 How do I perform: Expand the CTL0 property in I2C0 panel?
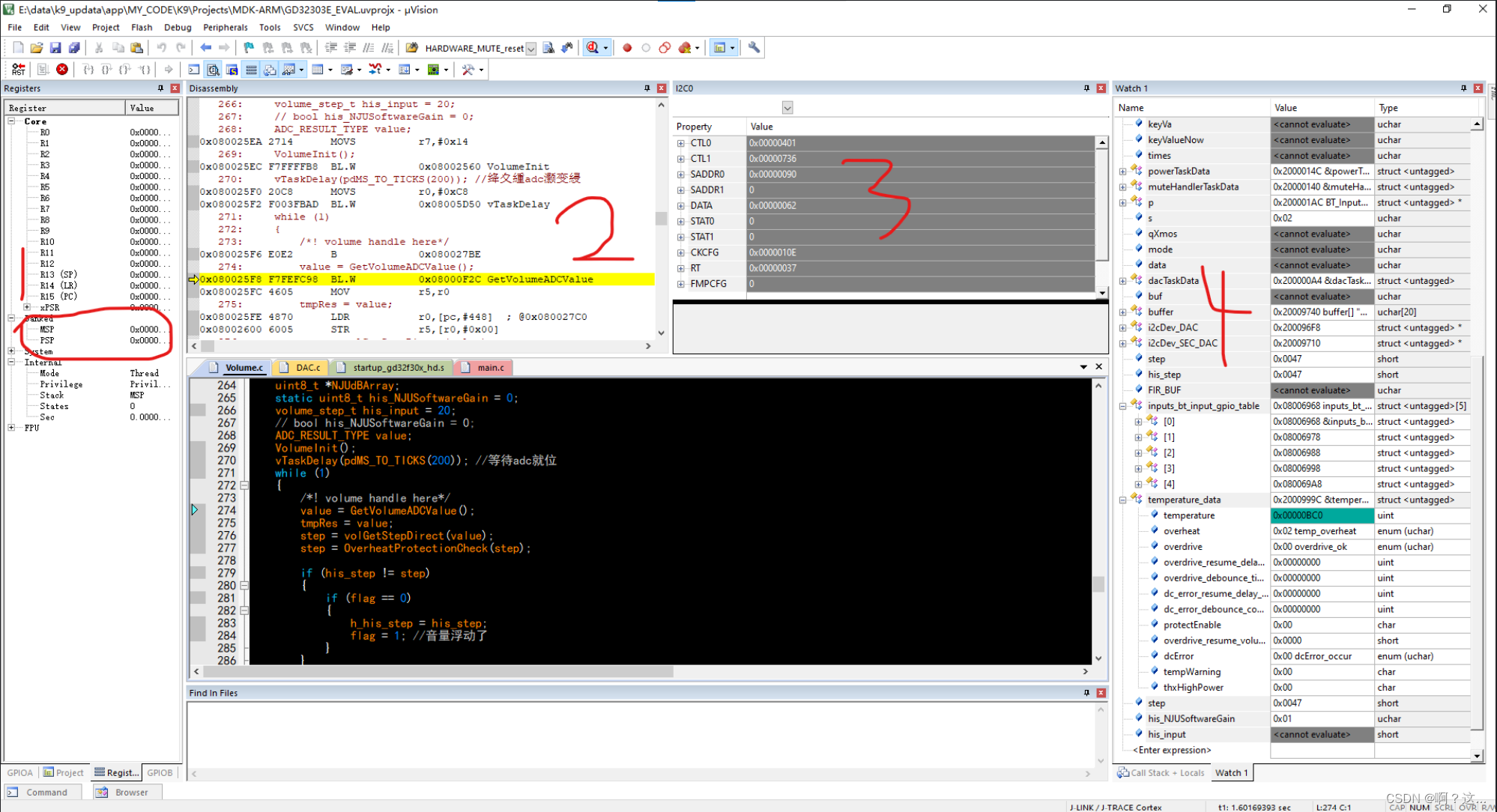pos(680,142)
